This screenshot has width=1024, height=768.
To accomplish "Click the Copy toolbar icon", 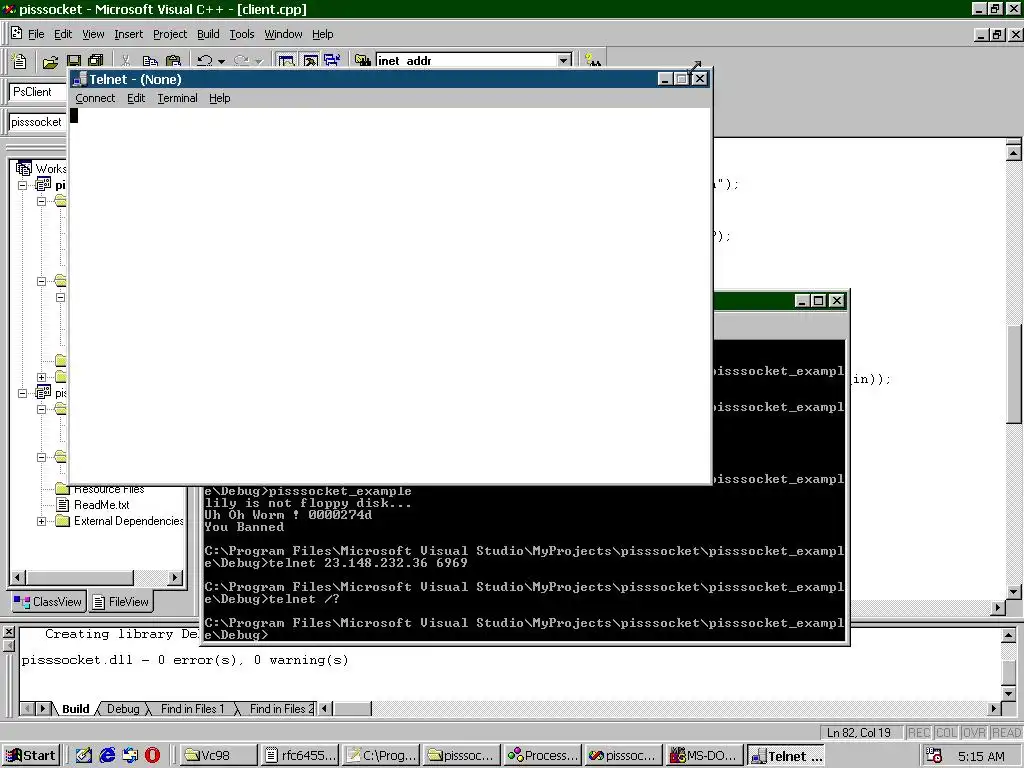I will (150, 61).
